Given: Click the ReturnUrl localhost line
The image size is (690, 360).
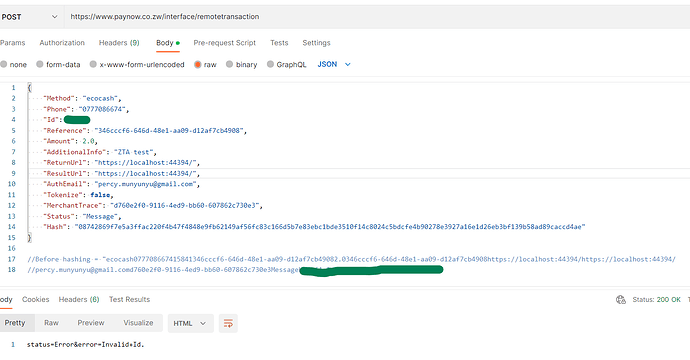Looking at the screenshot, I should click(x=121, y=163).
